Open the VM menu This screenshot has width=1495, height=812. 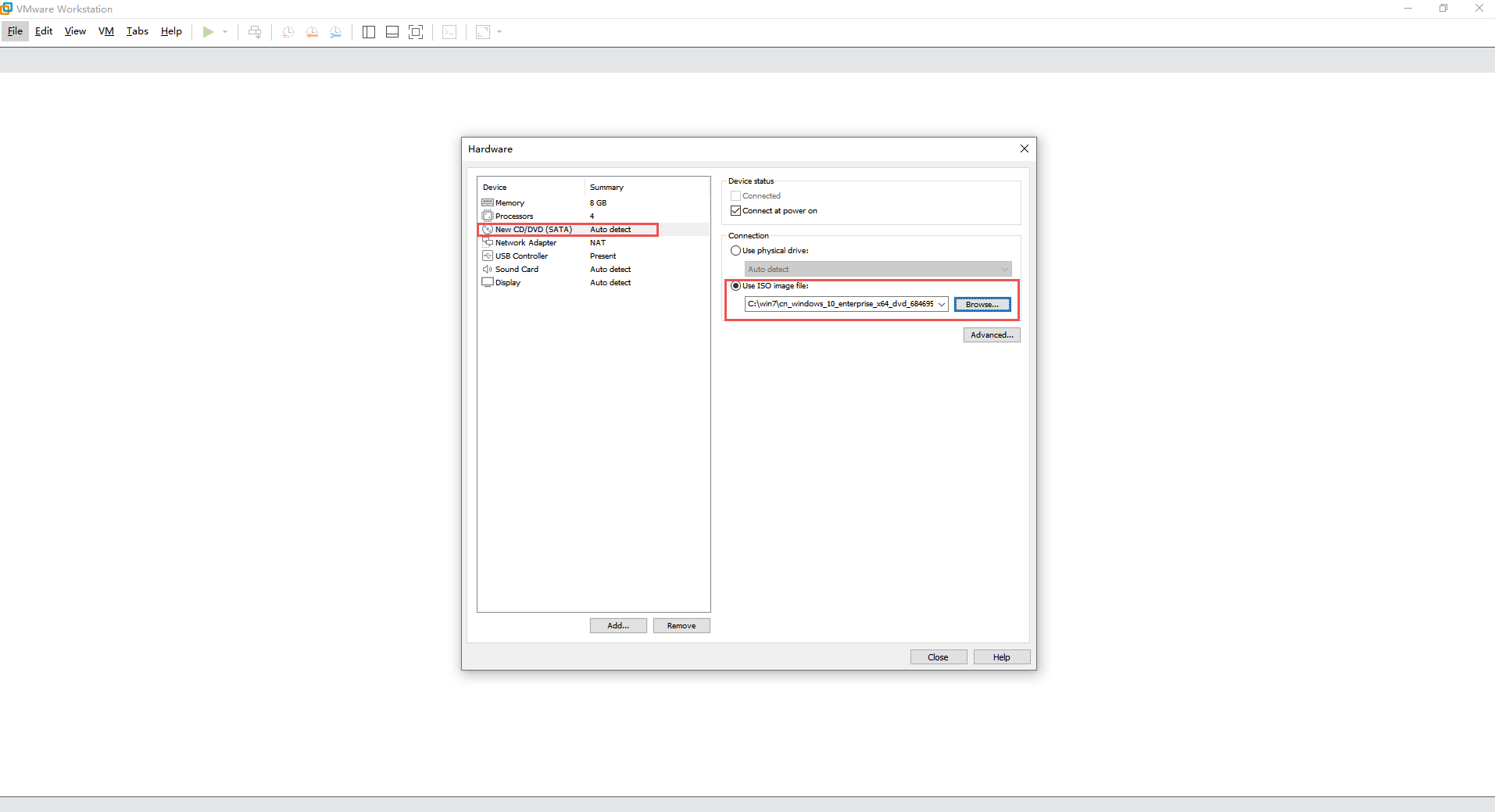(x=106, y=31)
